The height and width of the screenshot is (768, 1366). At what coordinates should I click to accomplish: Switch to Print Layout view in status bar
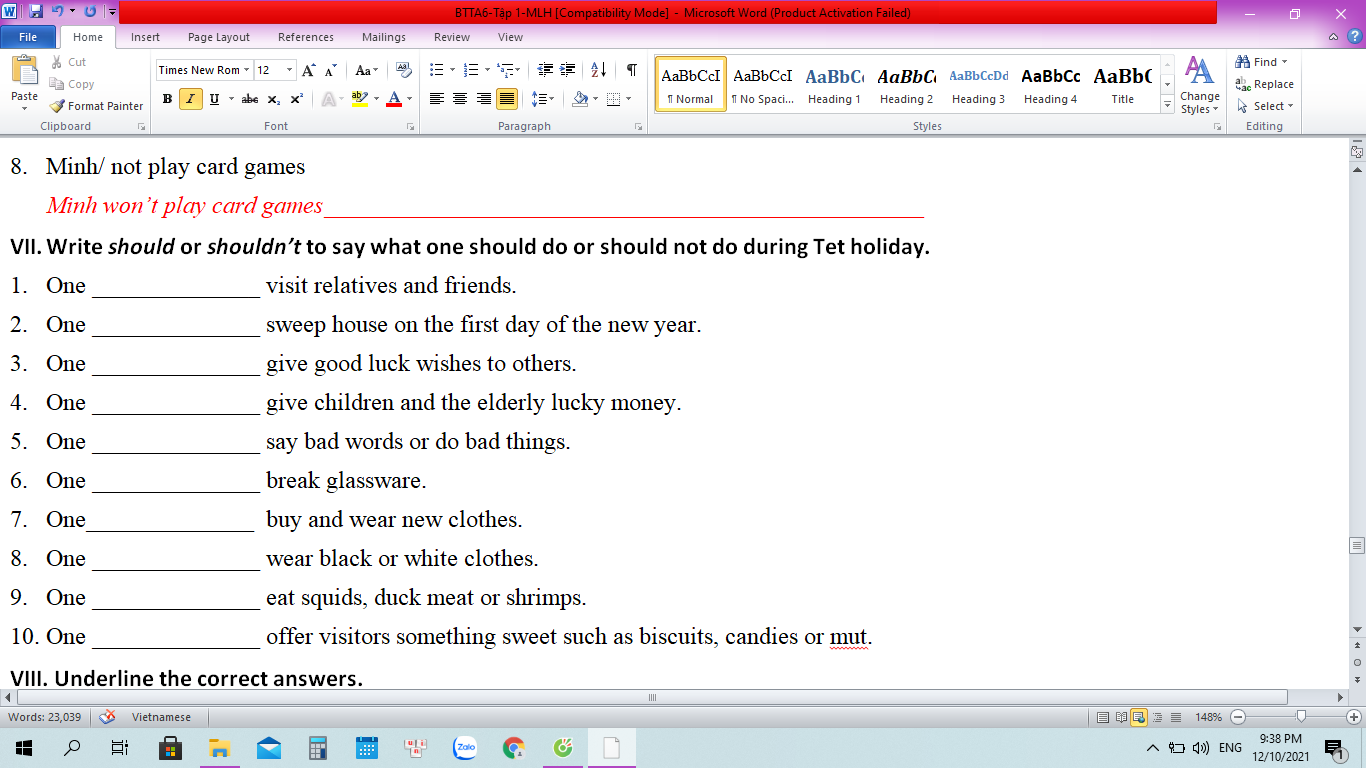[1103, 717]
